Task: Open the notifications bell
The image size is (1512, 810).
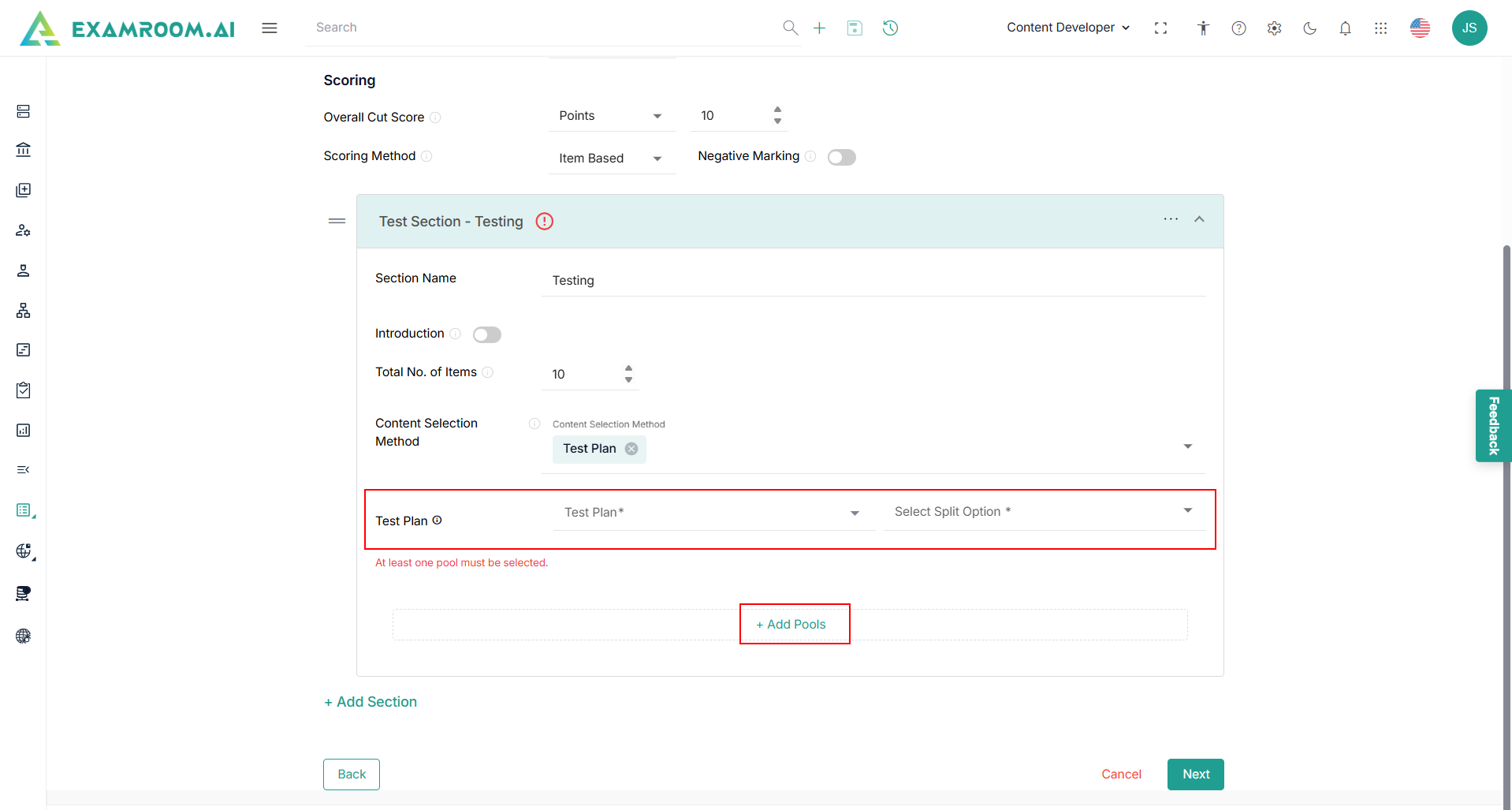Action: point(1345,28)
